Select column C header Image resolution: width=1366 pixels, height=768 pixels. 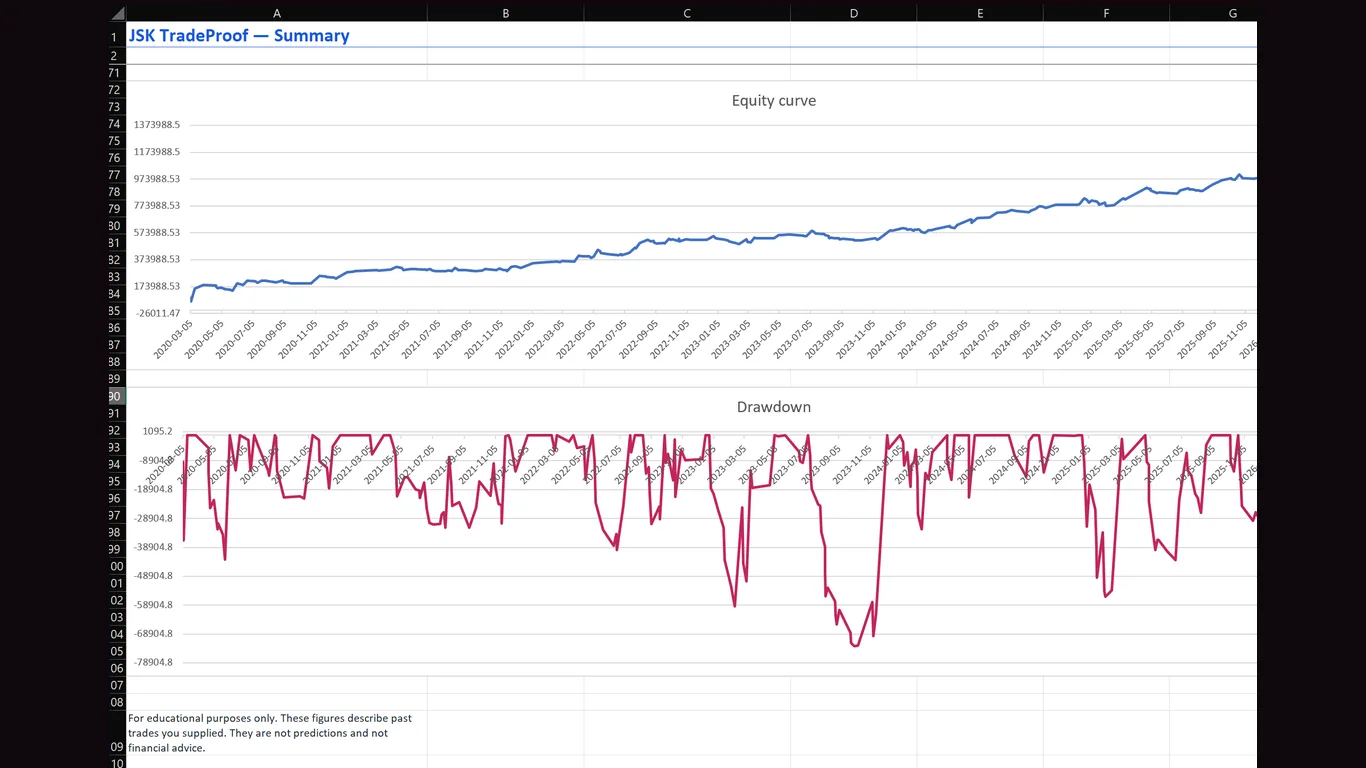coord(686,13)
